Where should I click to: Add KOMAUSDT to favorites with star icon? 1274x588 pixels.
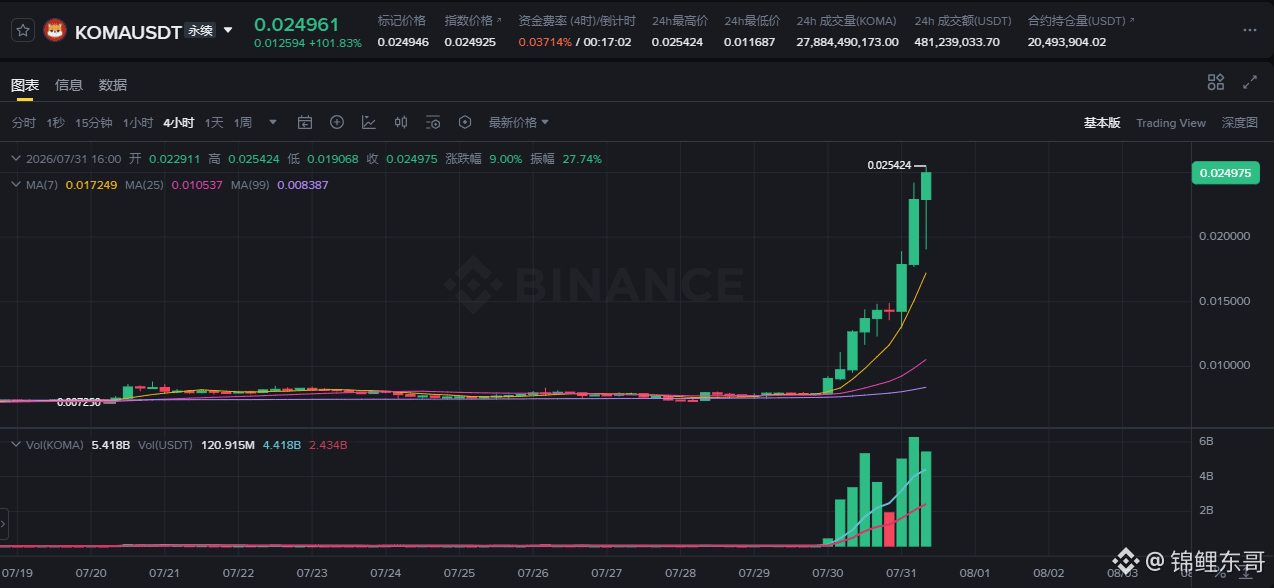point(23,31)
